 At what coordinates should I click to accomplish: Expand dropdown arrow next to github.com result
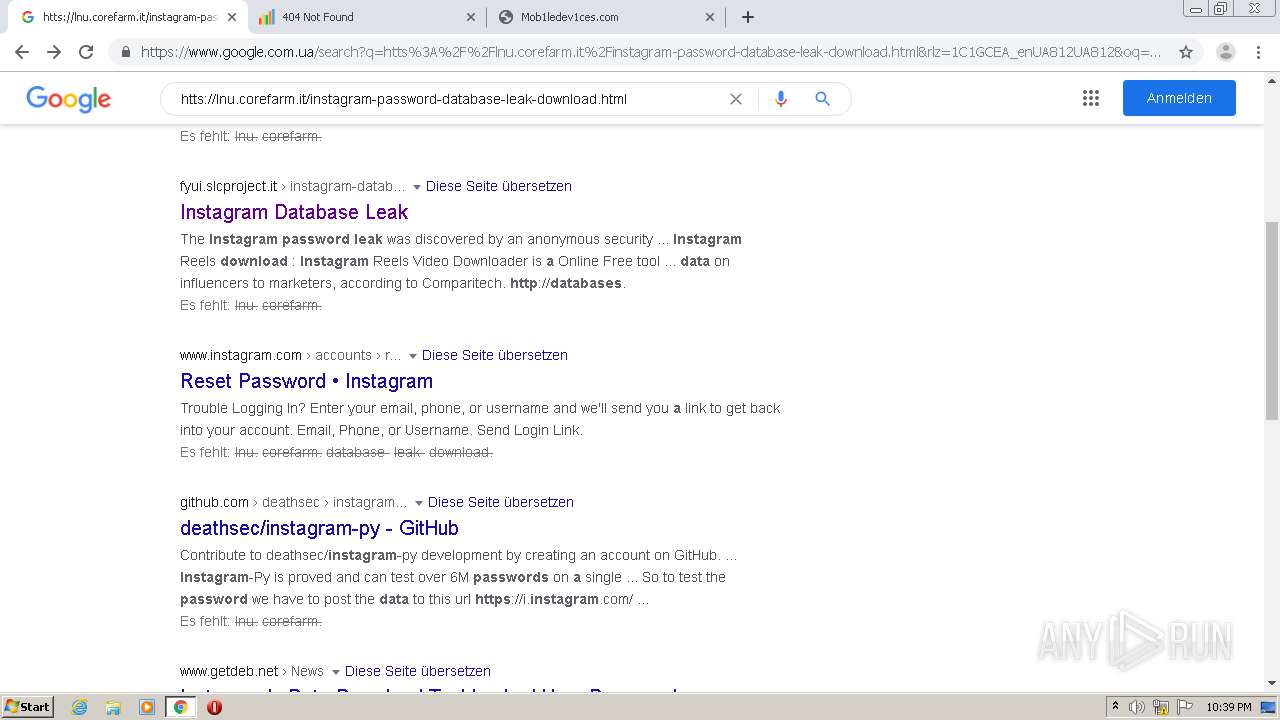(x=418, y=503)
